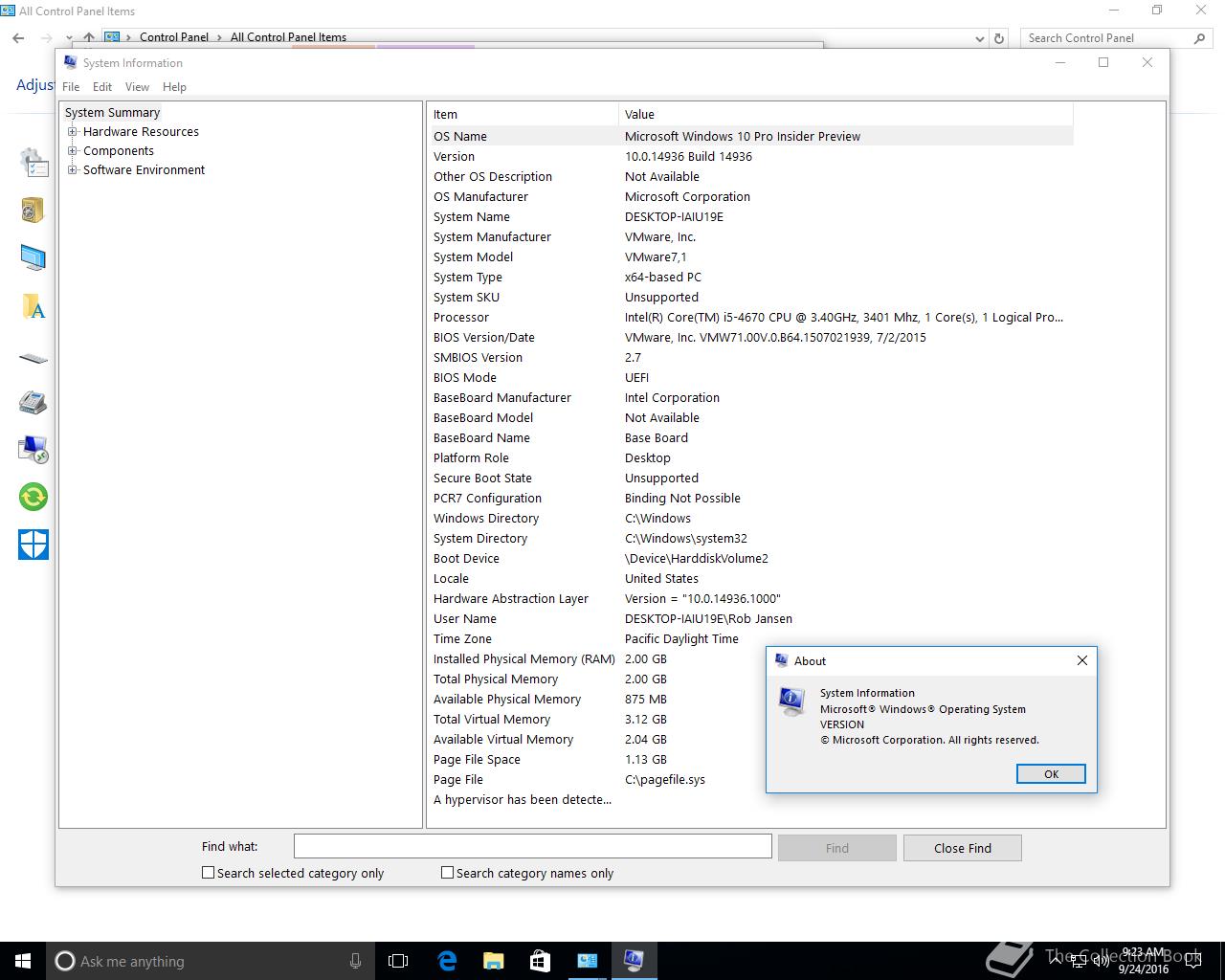
Task: Close the About dialog with X
Action: click(x=1081, y=660)
